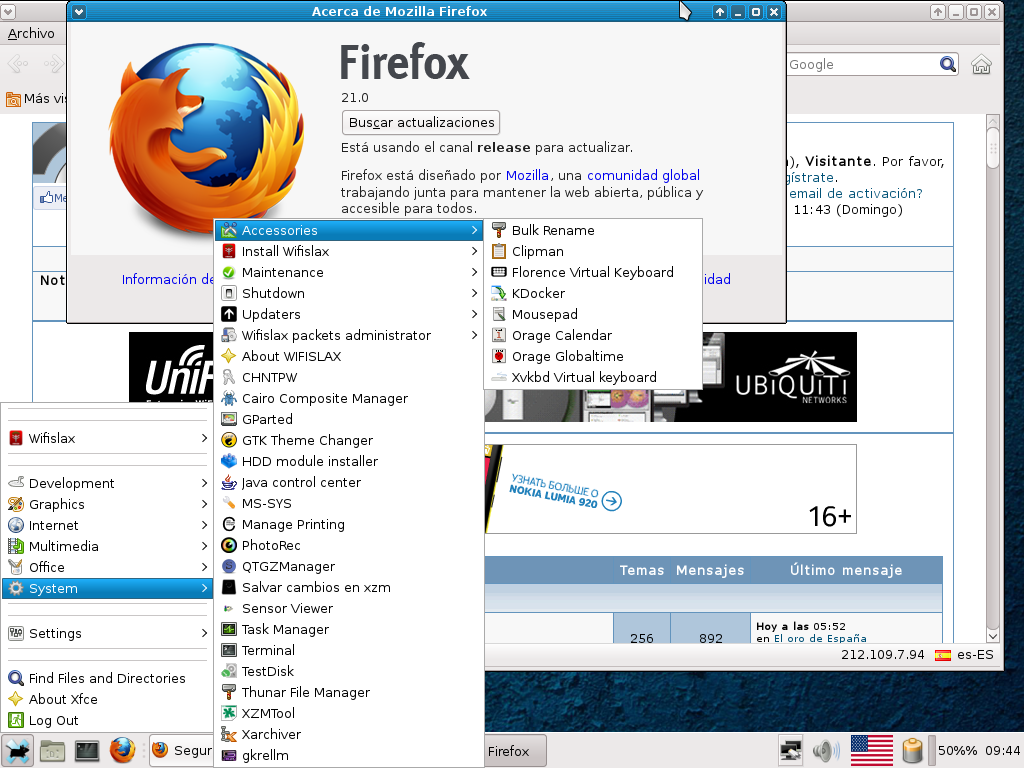Screen dimensions: 1024x768
Task: Open Bulk Rename from Accessories submenu
Action: pyautogui.click(x=593, y=230)
